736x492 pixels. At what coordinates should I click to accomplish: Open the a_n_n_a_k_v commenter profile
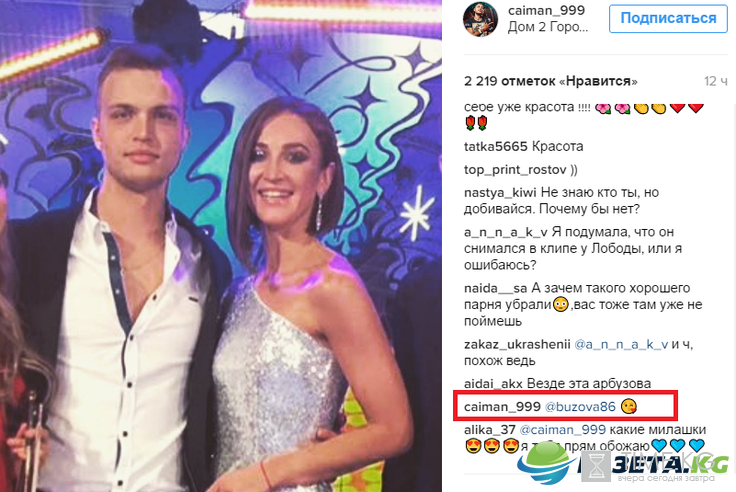[506, 232]
